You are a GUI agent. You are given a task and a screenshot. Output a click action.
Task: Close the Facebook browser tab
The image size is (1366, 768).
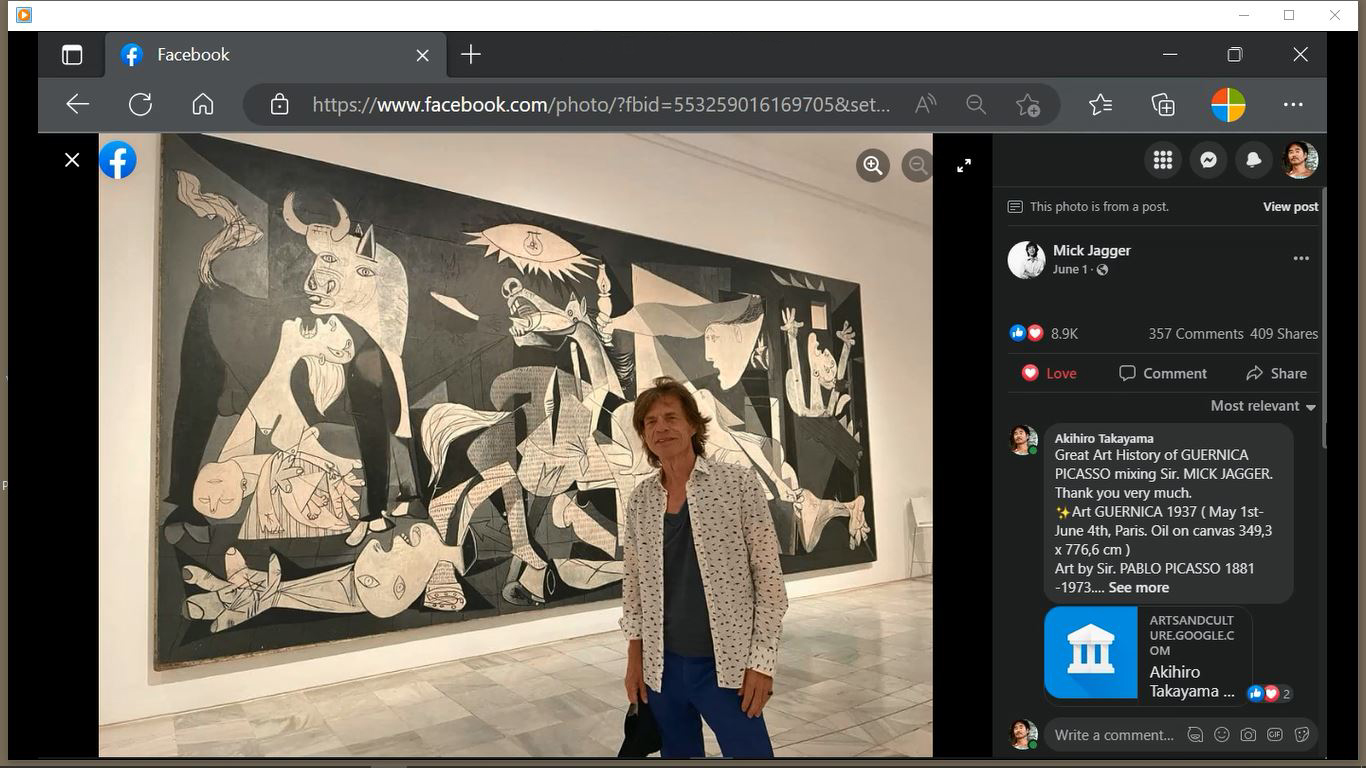point(422,55)
